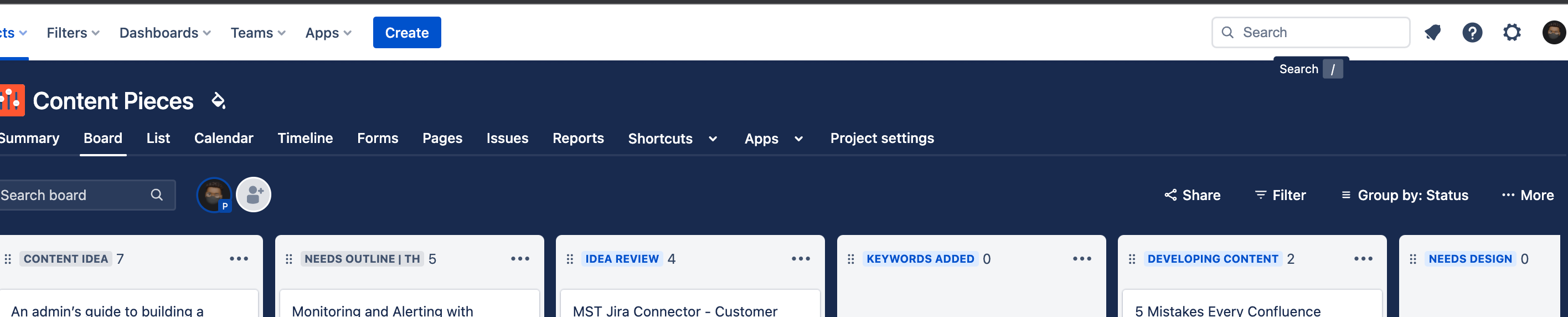
Task: Click NEEDS DESIGN column drag handle
Action: click(x=1413, y=259)
